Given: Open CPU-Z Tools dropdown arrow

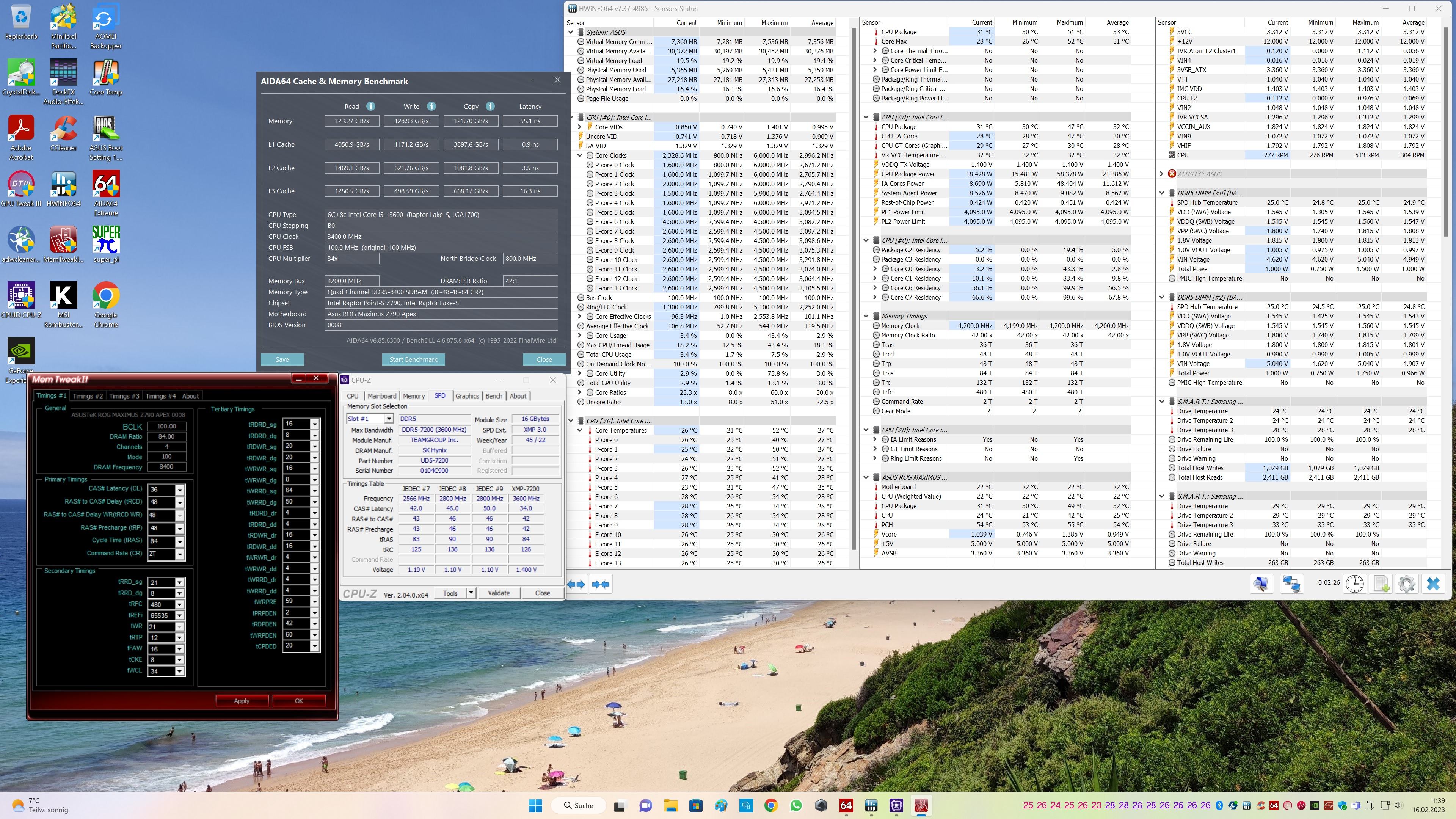Looking at the screenshot, I should (x=471, y=593).
